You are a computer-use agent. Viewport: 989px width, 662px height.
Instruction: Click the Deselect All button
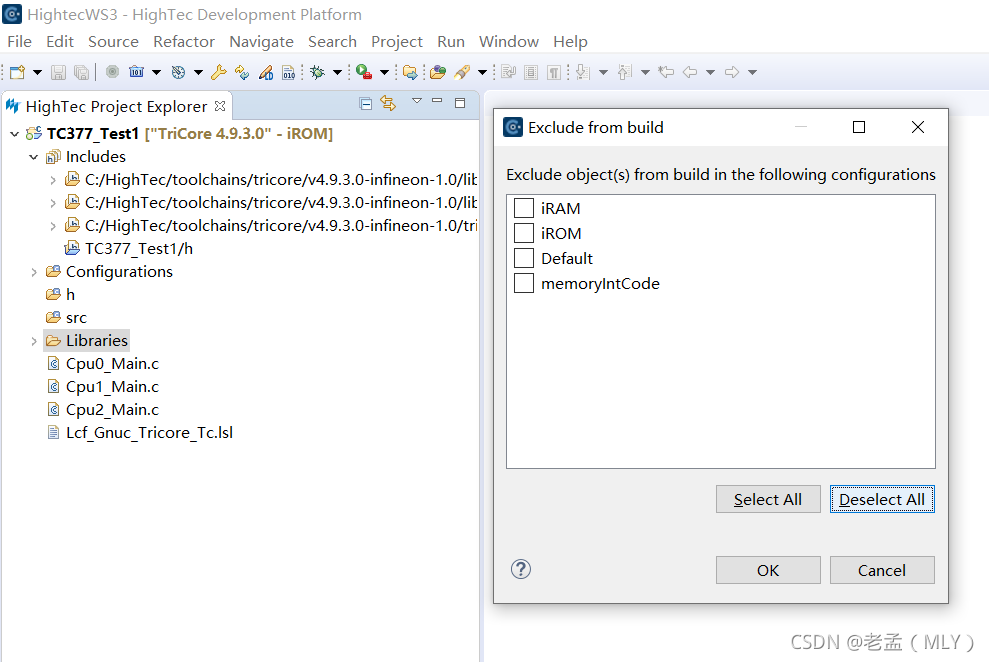point(882,499)
